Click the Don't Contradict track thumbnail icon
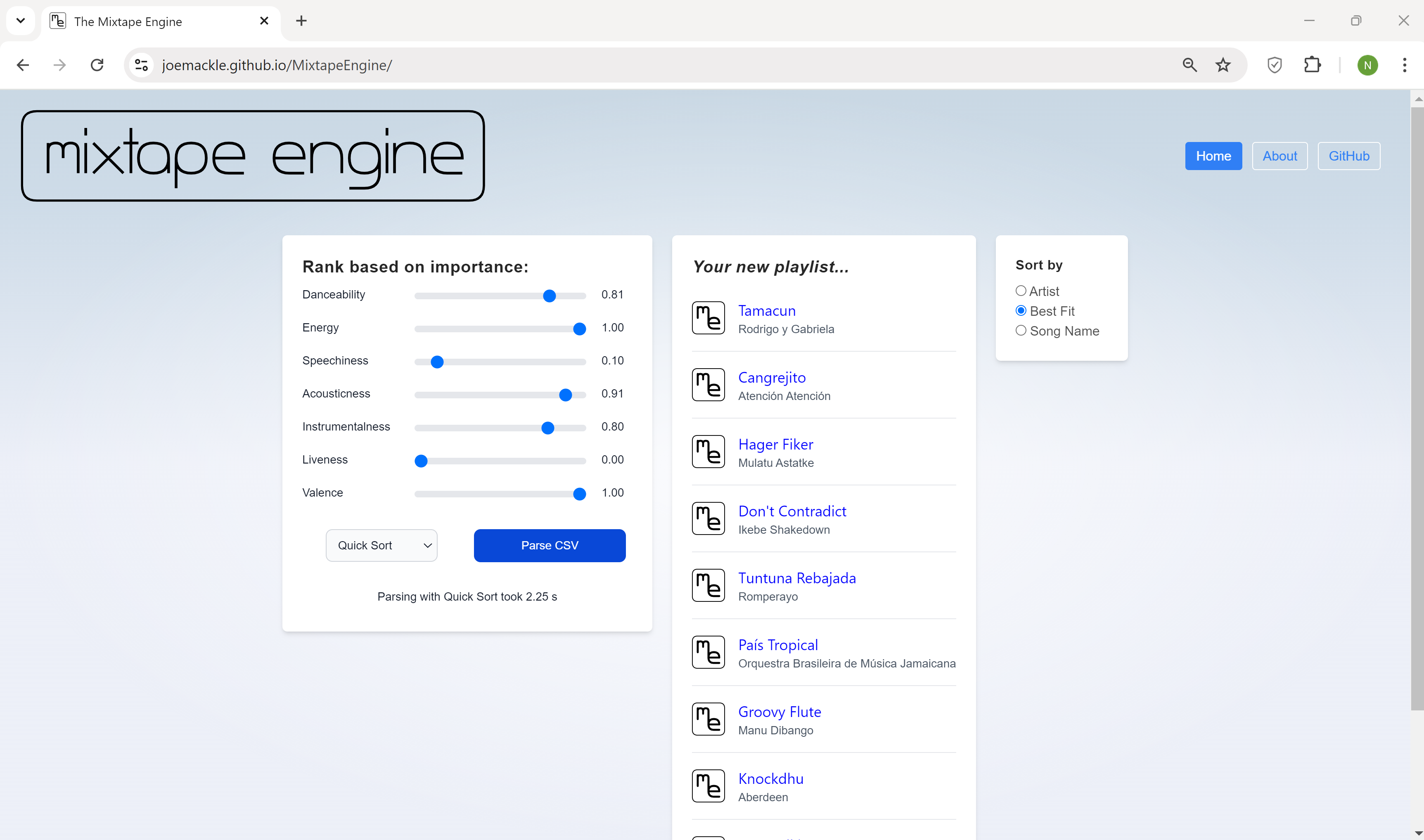The width and height of the screenshot is (1424, 840). pyautogui.click(x=708, y=518)
